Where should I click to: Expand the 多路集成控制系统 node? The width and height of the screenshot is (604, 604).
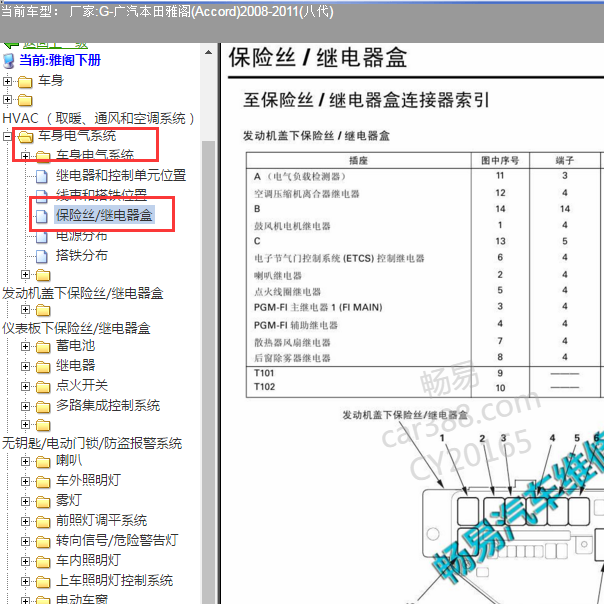(25, 406)
